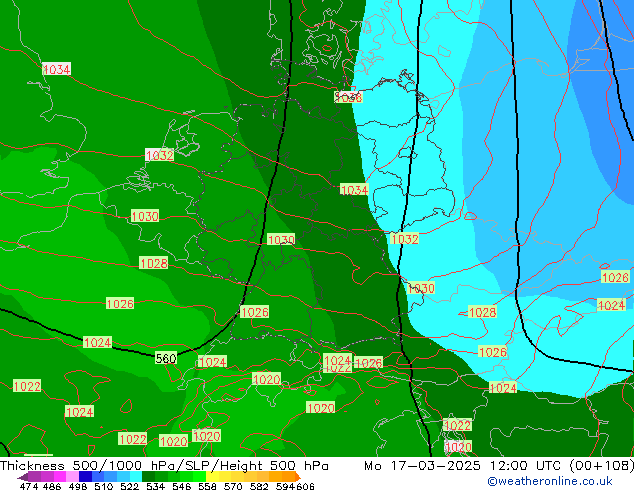Click the 1024 label lying on the 560 contour

pos(97,342)
